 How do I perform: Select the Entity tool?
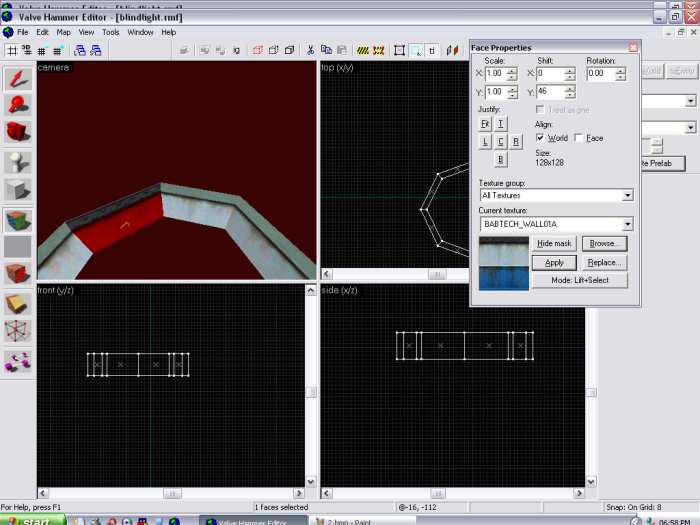pos(17,162)
